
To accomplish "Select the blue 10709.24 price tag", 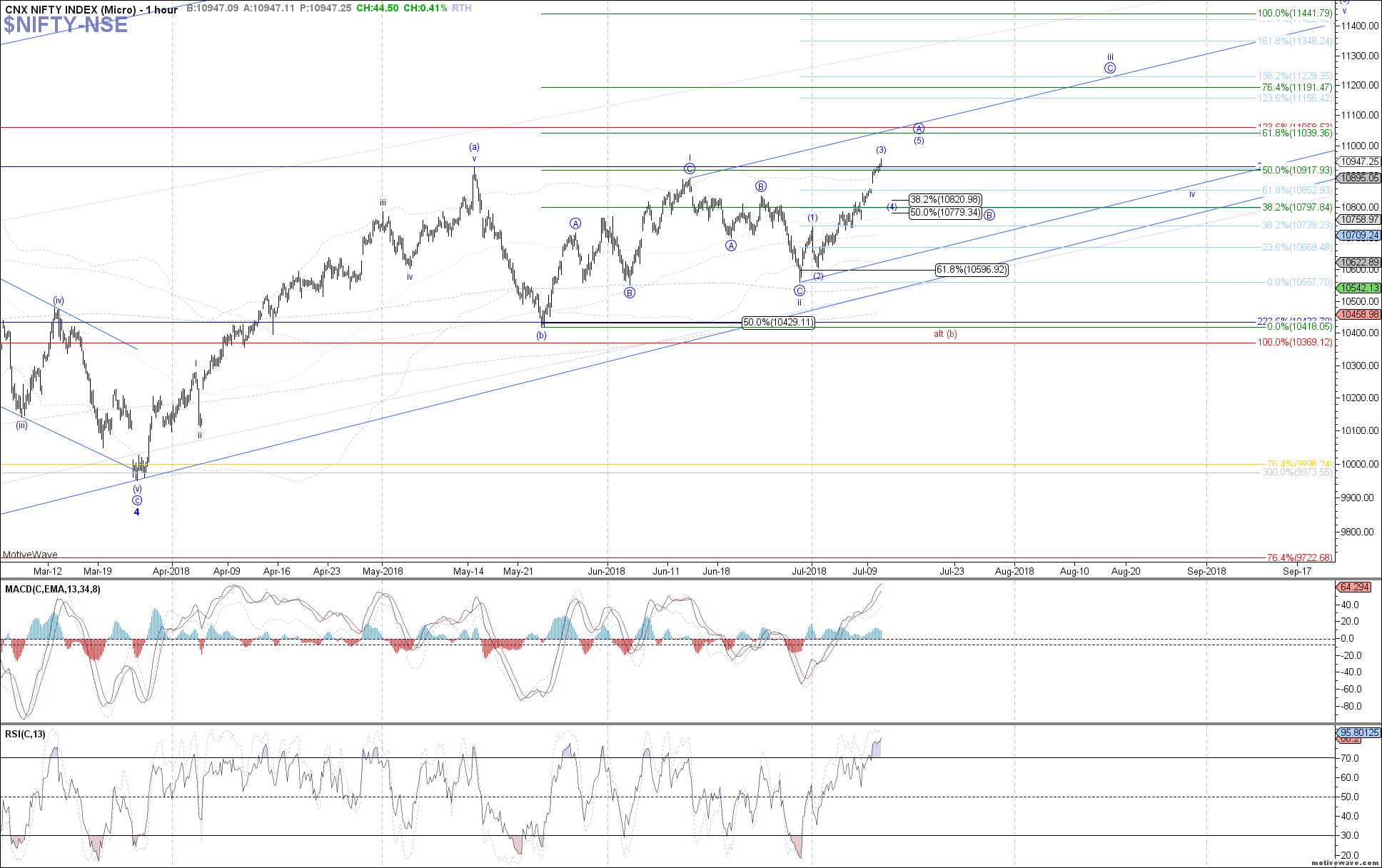I will [x=1360, y=235].
